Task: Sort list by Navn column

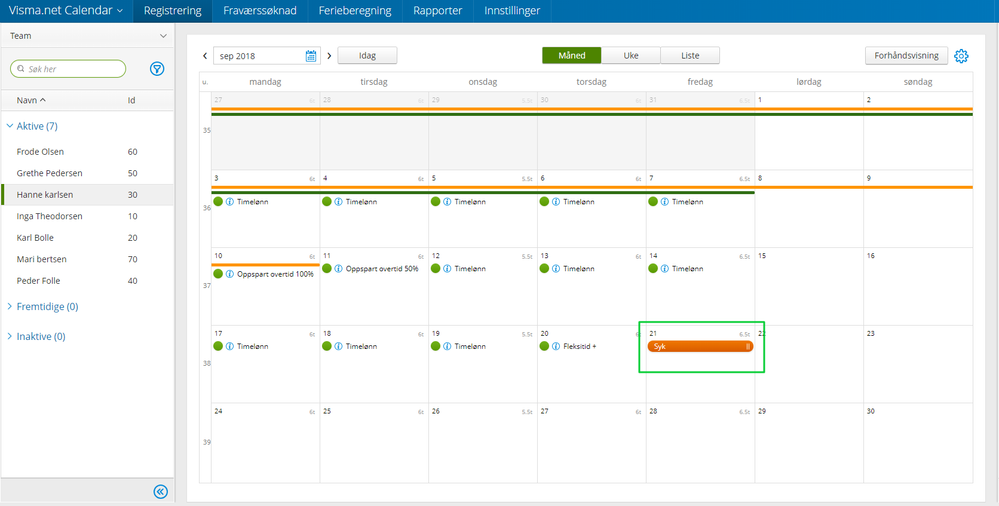Action: click(31, 100)
